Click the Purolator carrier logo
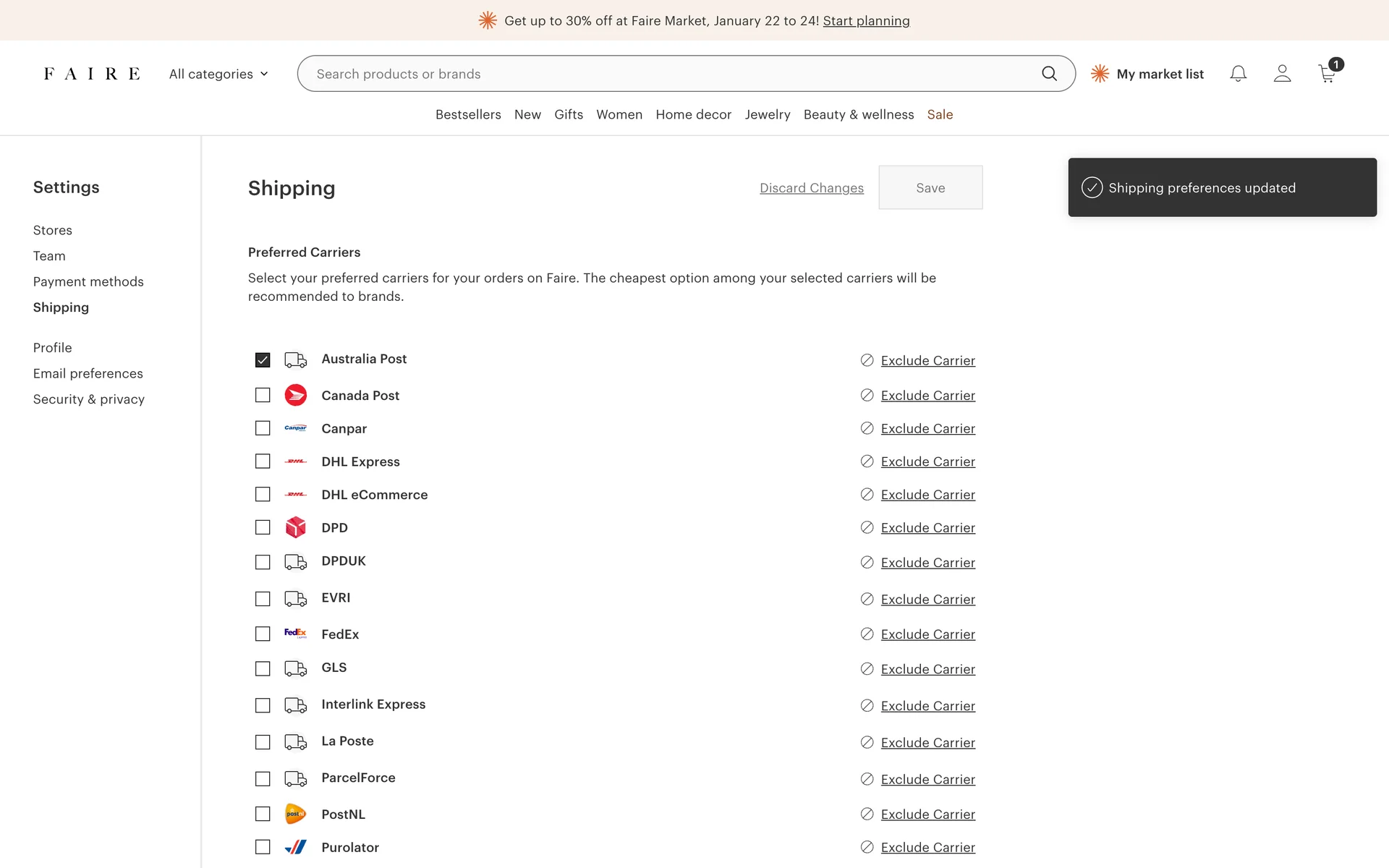Screen dimensions: 1389x868 click(x=295, y=847)
